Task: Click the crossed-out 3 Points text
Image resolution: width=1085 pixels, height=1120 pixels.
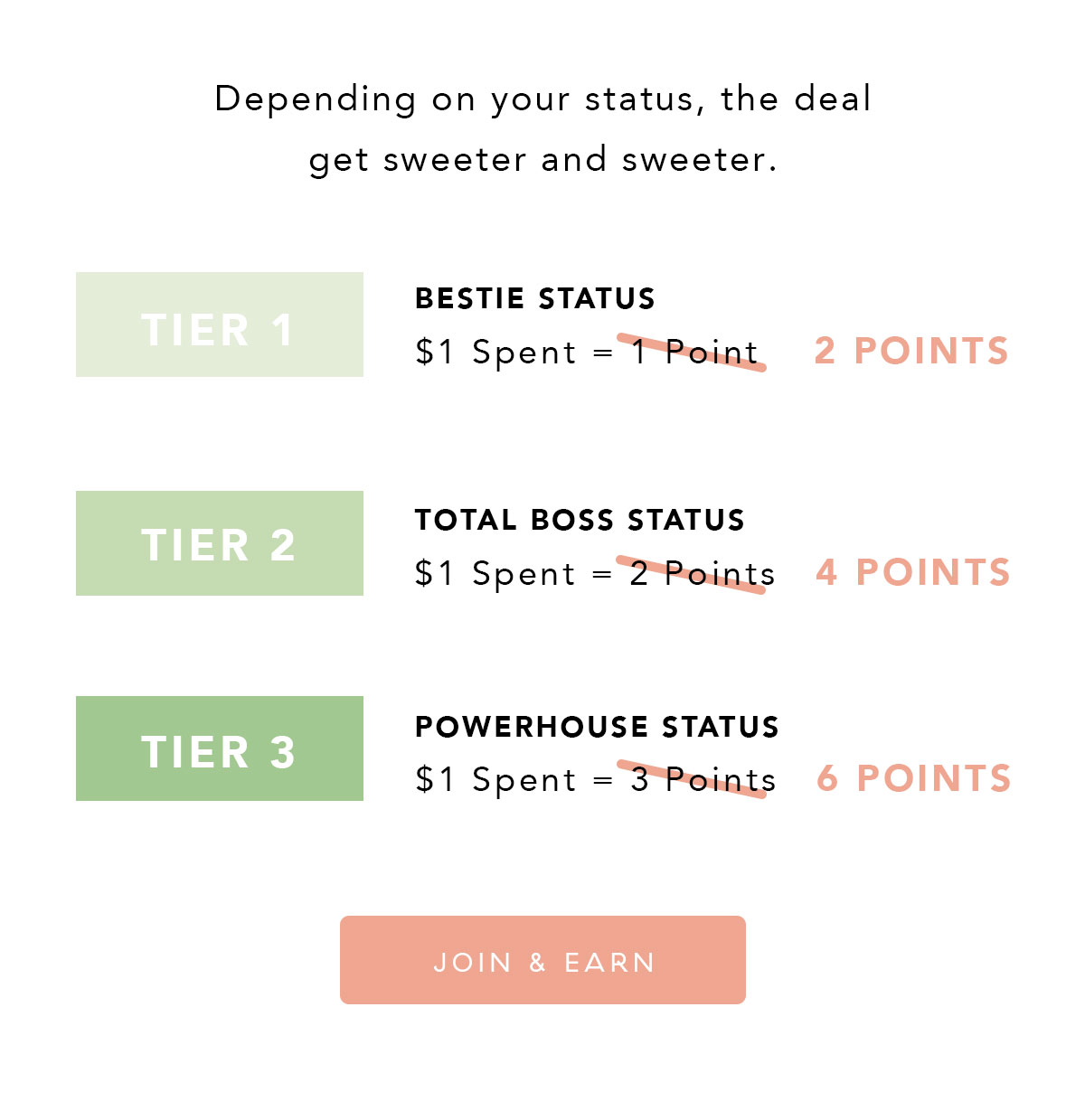Action: pos(703,779)
